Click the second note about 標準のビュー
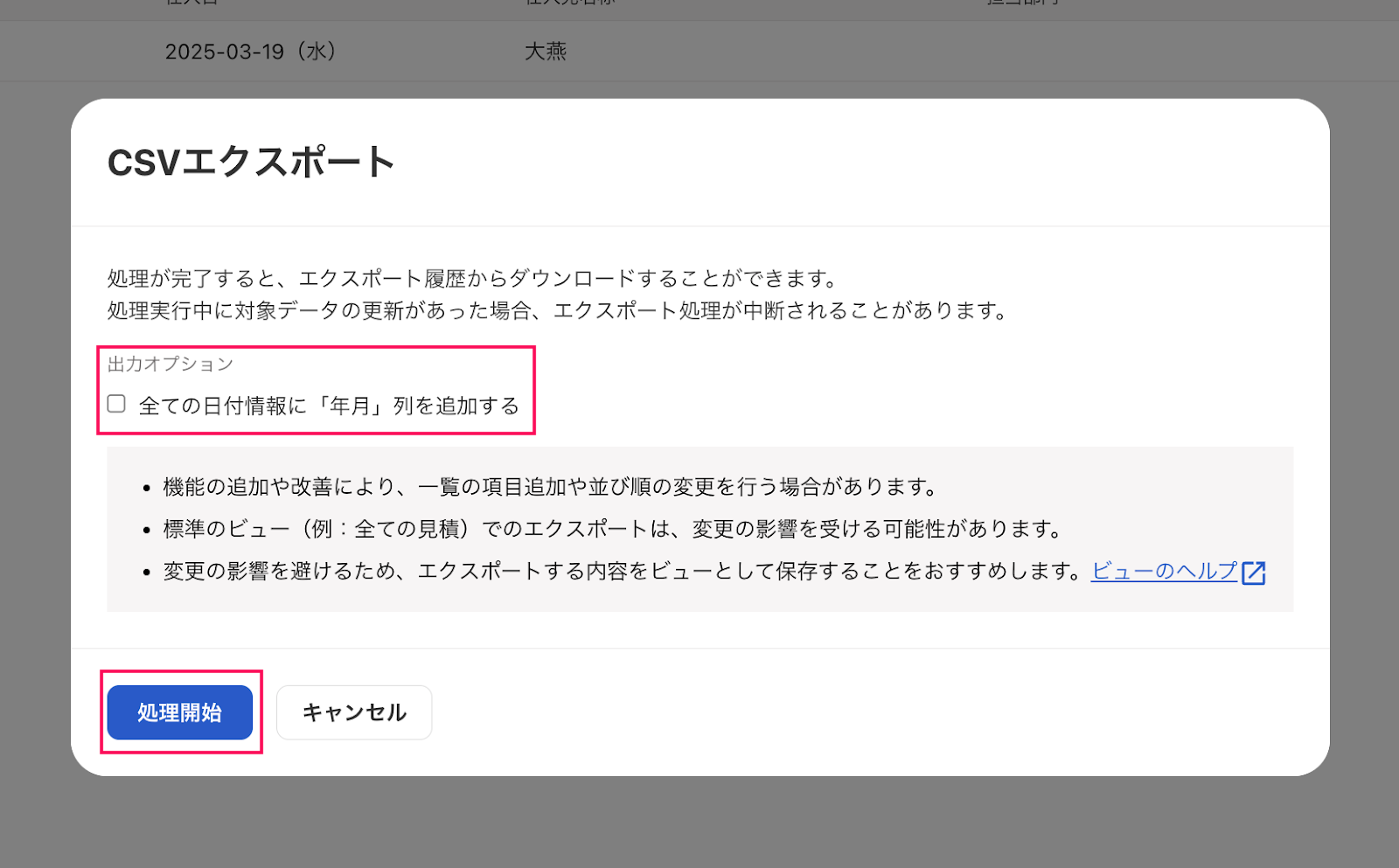Viewport: 1399px width, 868px height. (x=613, y=529)
